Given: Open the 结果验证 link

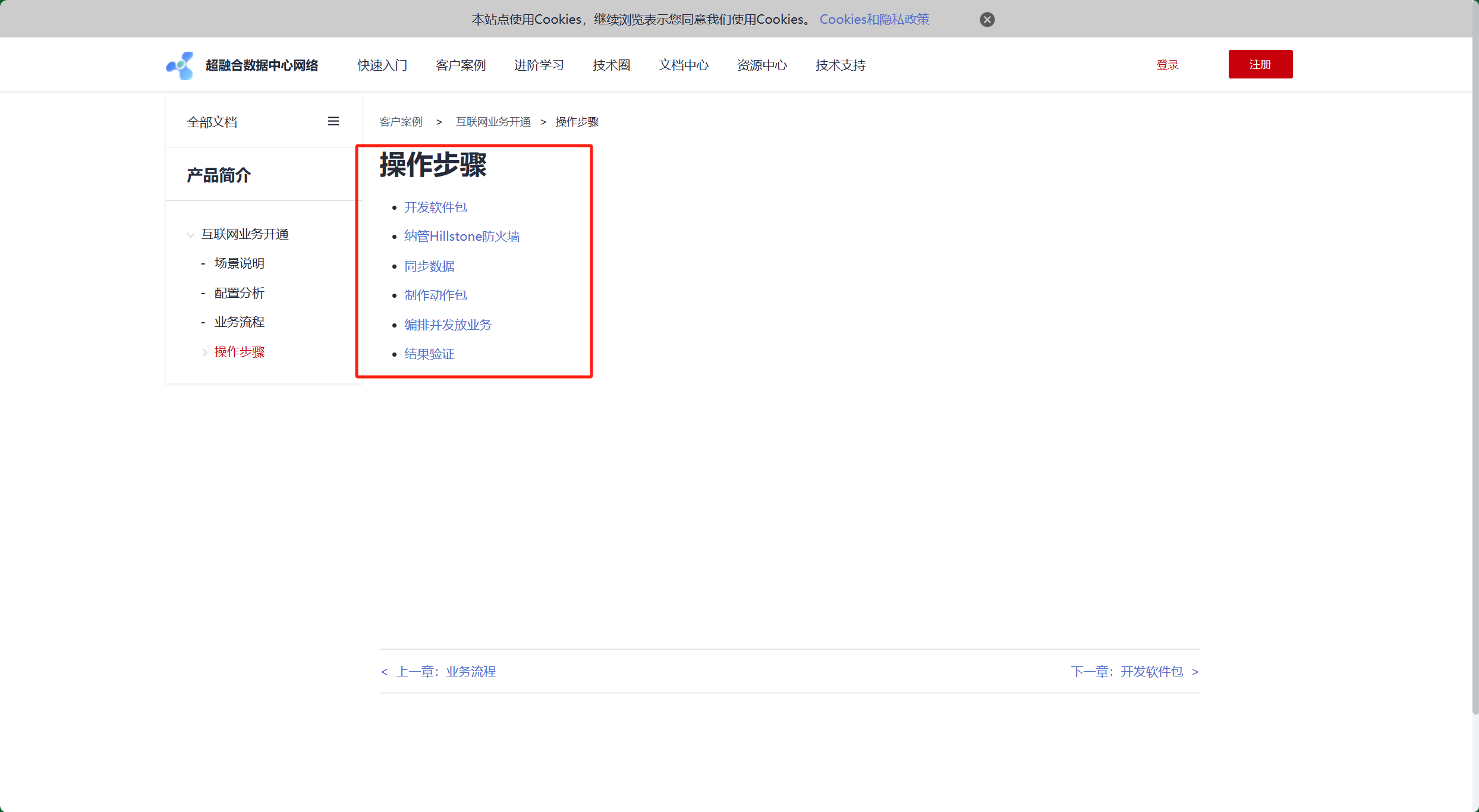Looking at the screenshot, I should click(429, 354).
